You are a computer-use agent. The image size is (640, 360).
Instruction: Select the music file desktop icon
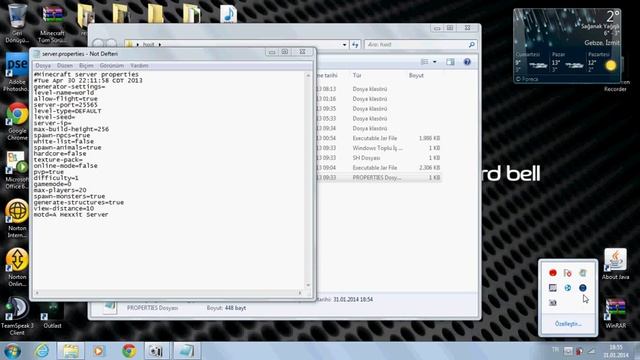(x=229, y=14)
